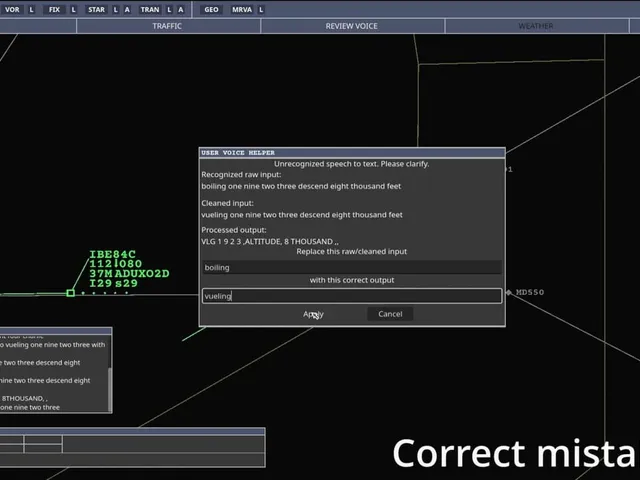The image size is (640, 480).
Task: Click the MD550 waypoint label
Action: tap(530, 292)
